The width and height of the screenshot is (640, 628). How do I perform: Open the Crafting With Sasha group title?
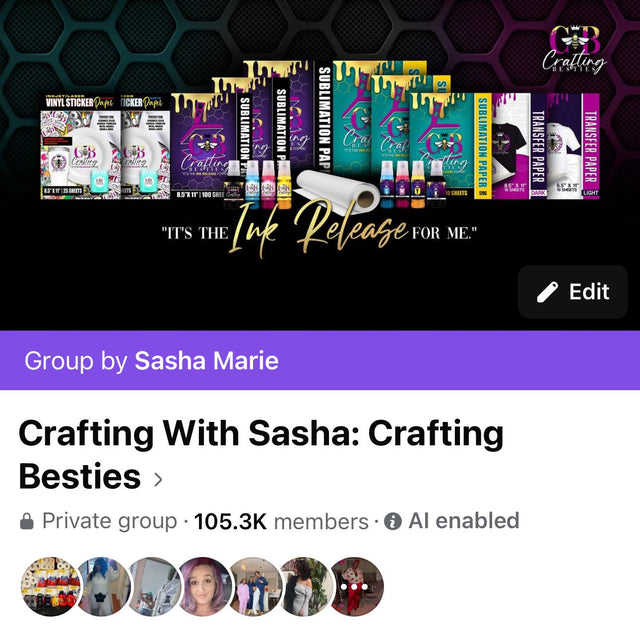(261, 455)
